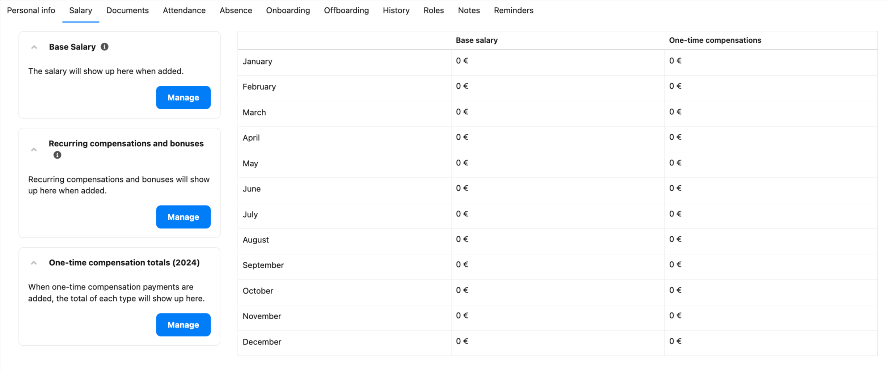The height and width of the screenshot is (372, 890).
Task: Manage one-time compensation totals
Action: (x=183, y=325)
